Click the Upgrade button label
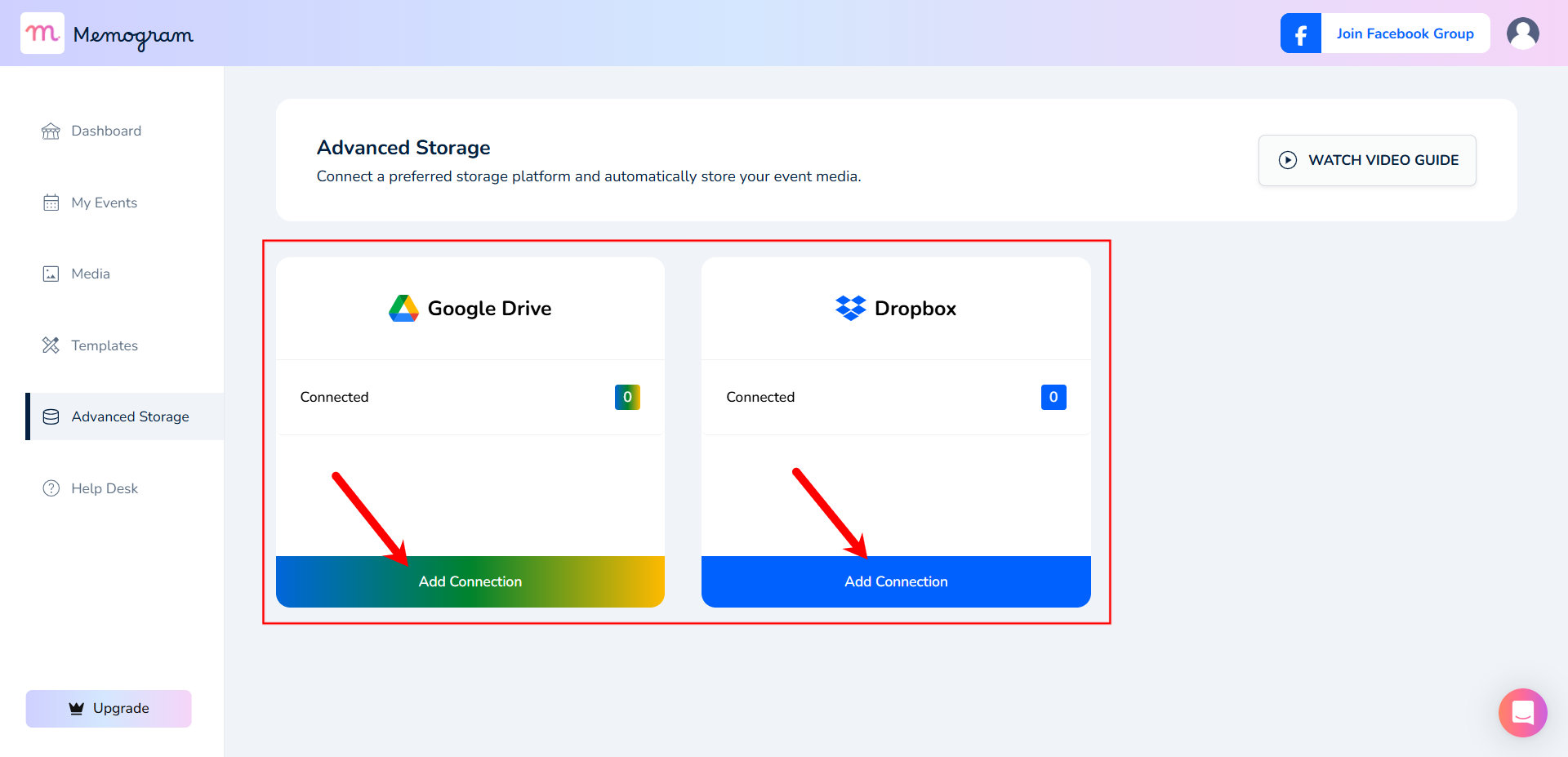The width and height of the screenshot is (1568, 757). coord(121,708)
